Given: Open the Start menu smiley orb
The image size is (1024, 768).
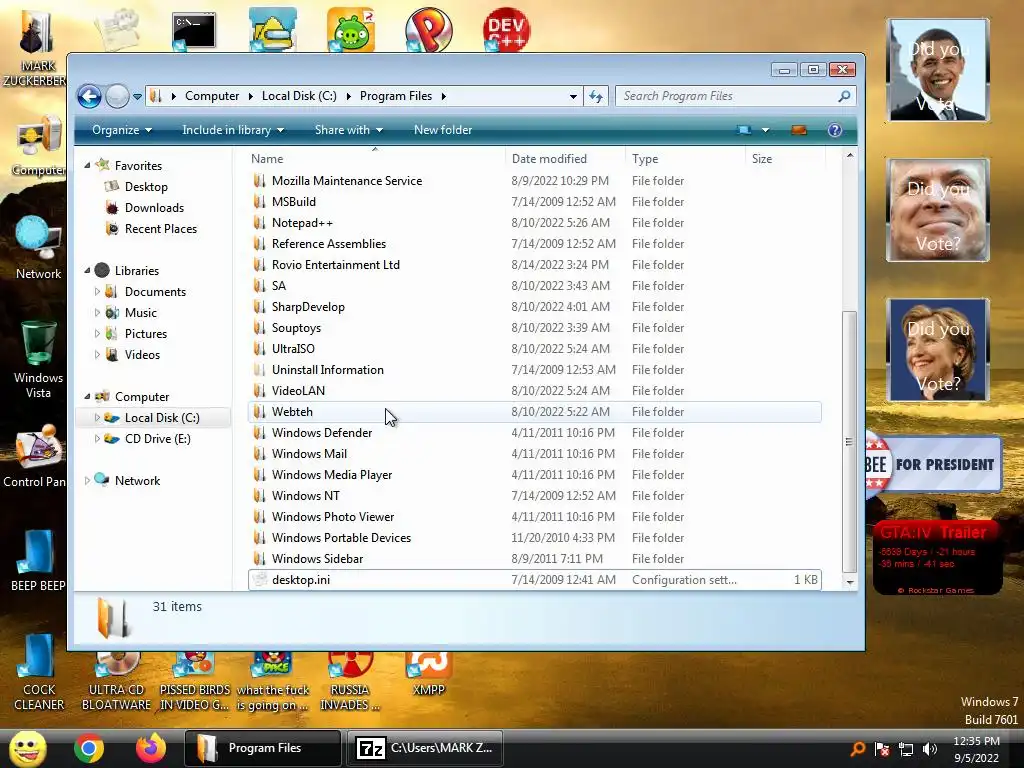Looking at the screenshot, I should point(27,748).
